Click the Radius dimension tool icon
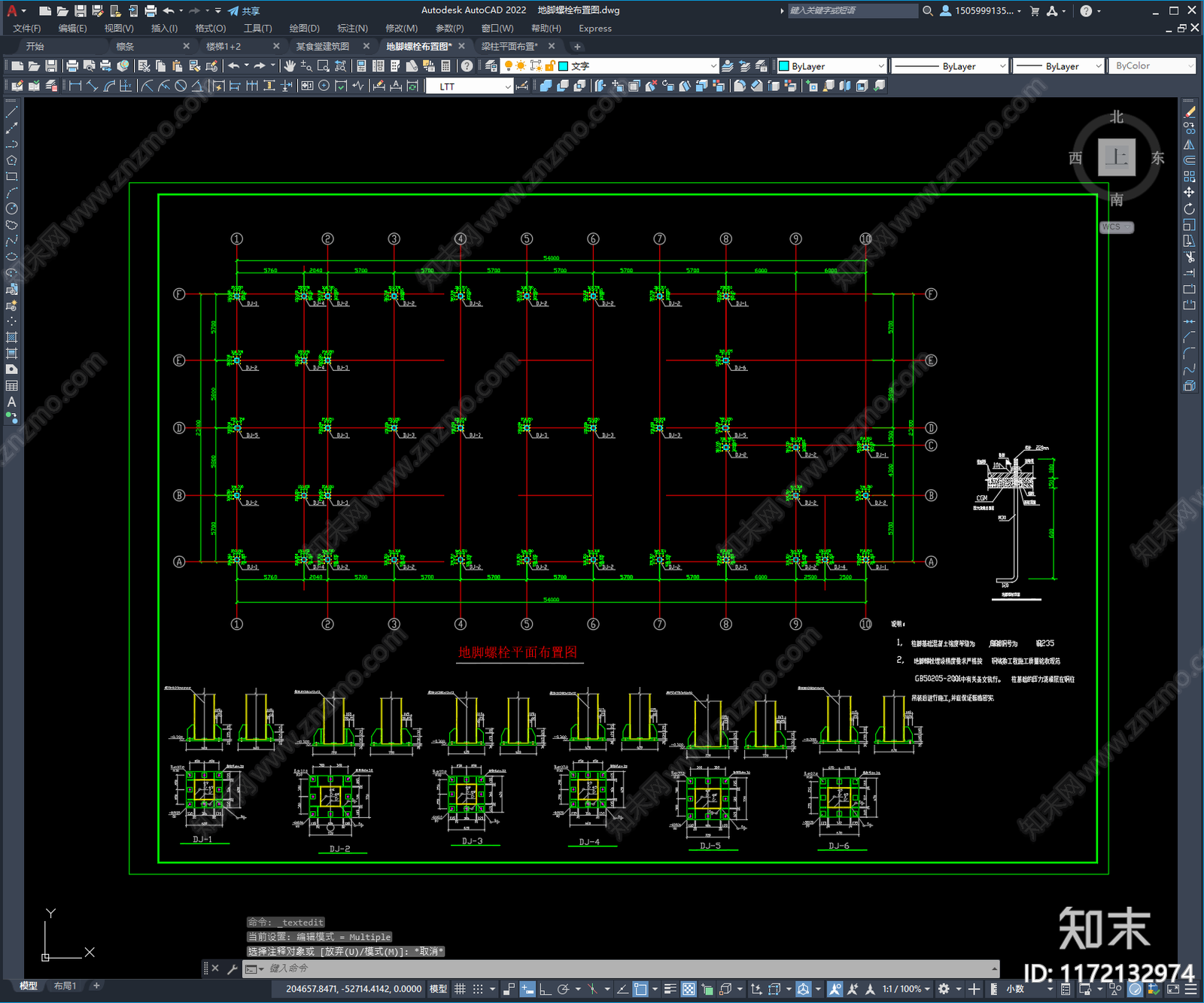This screenshot has height=1003, width=1204. [147, 86]
